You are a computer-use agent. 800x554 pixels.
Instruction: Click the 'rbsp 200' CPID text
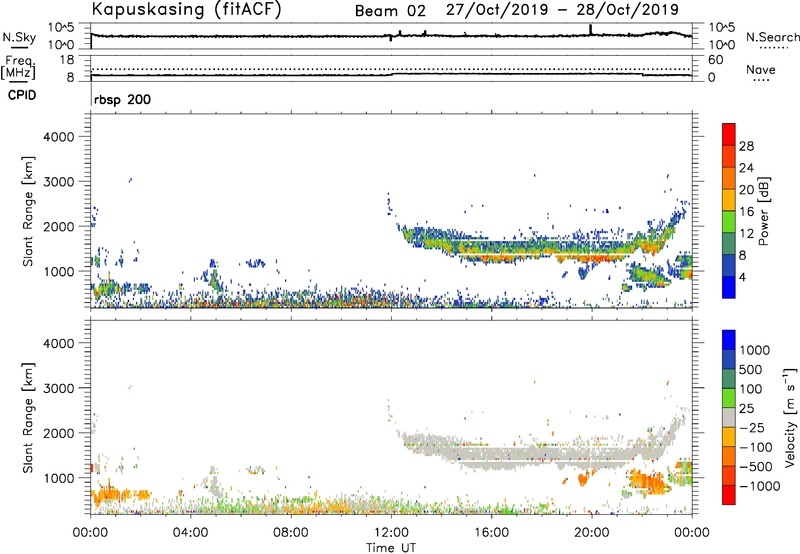(122, 99)
